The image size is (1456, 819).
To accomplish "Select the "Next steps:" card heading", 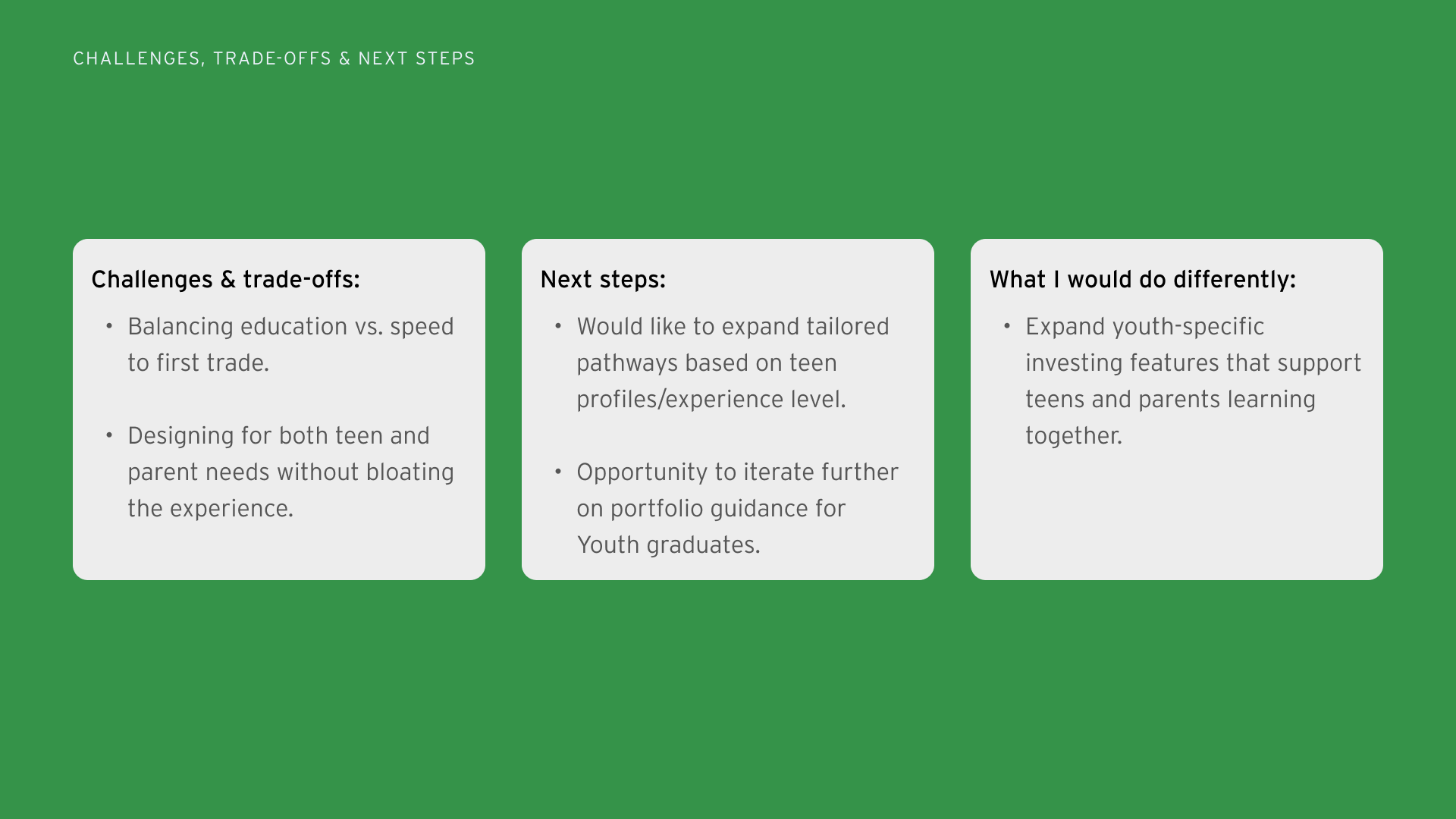I will (x=603, y=280).
